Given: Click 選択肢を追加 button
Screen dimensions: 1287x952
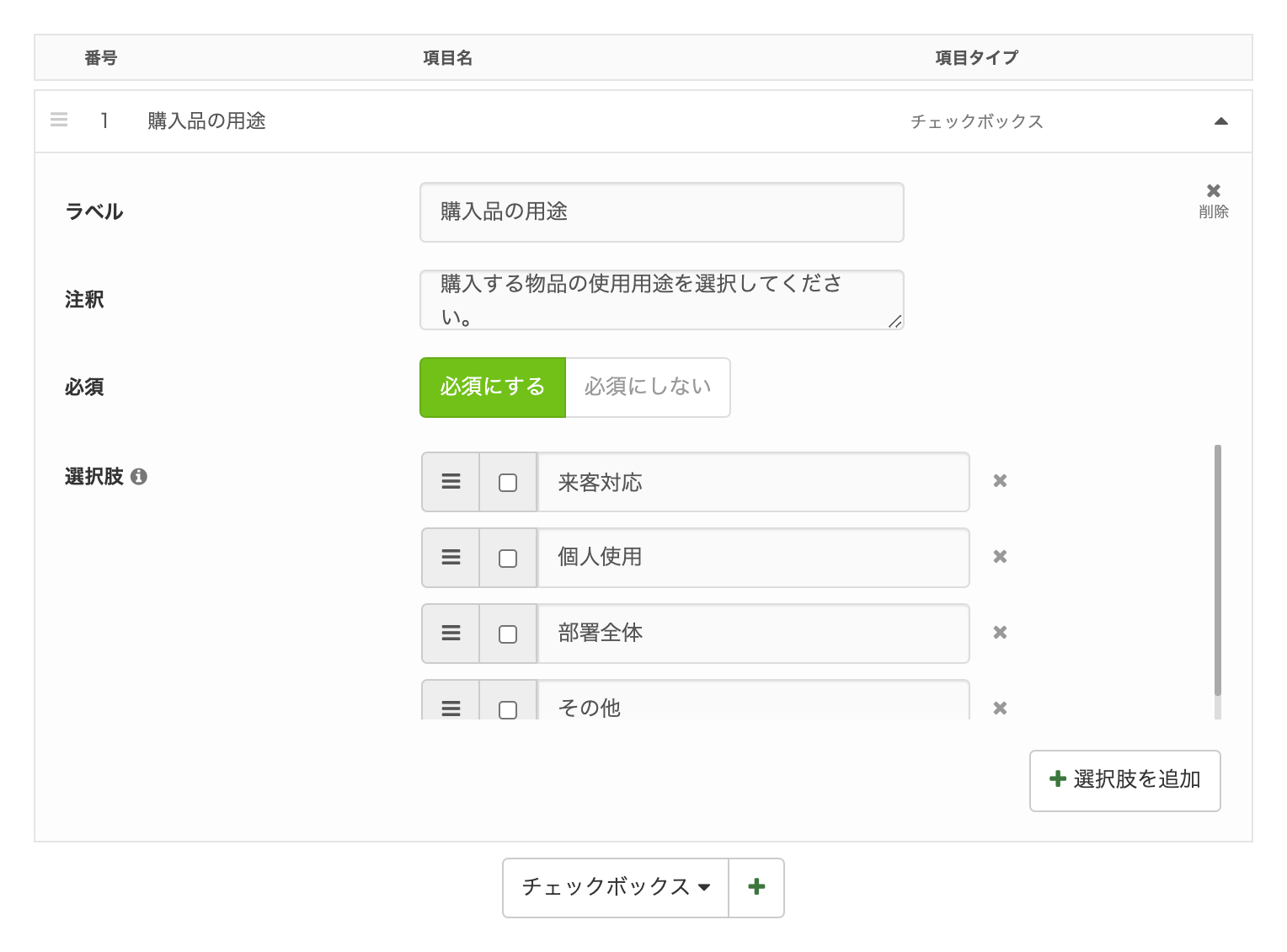Looking at the screenshot, I should (x=1125, y=781).
